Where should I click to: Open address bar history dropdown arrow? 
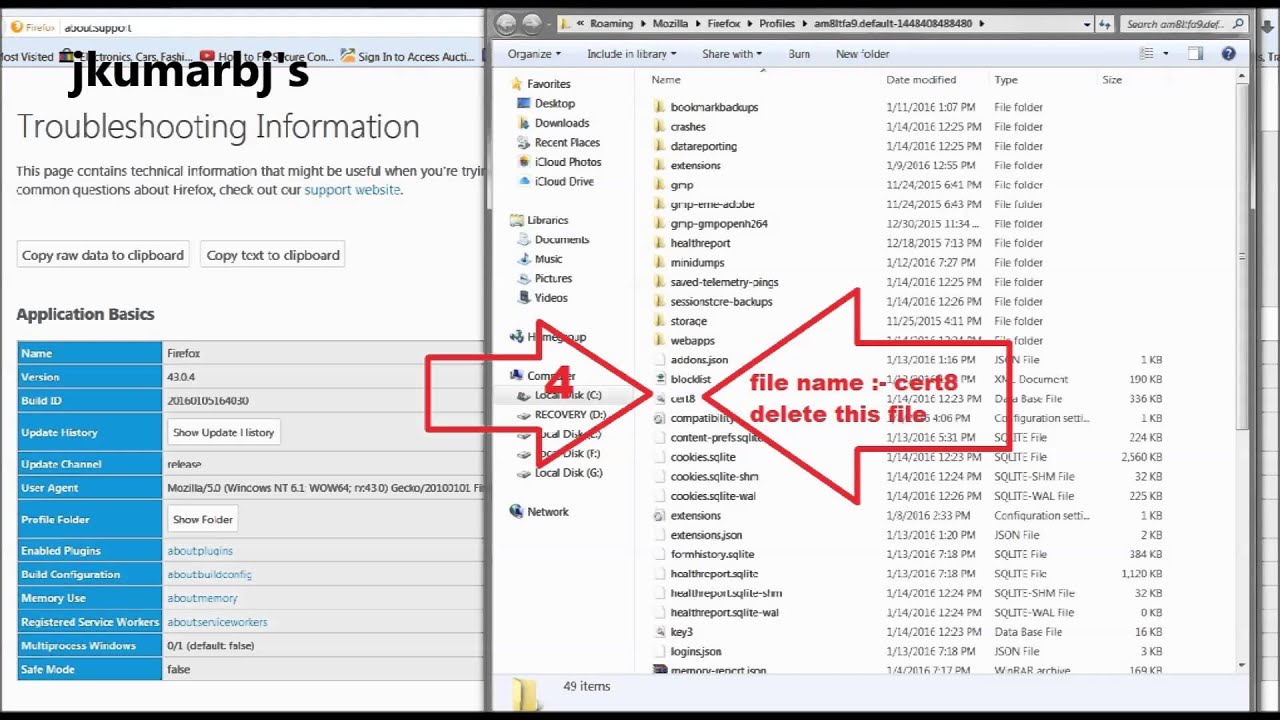point(1085,24)
